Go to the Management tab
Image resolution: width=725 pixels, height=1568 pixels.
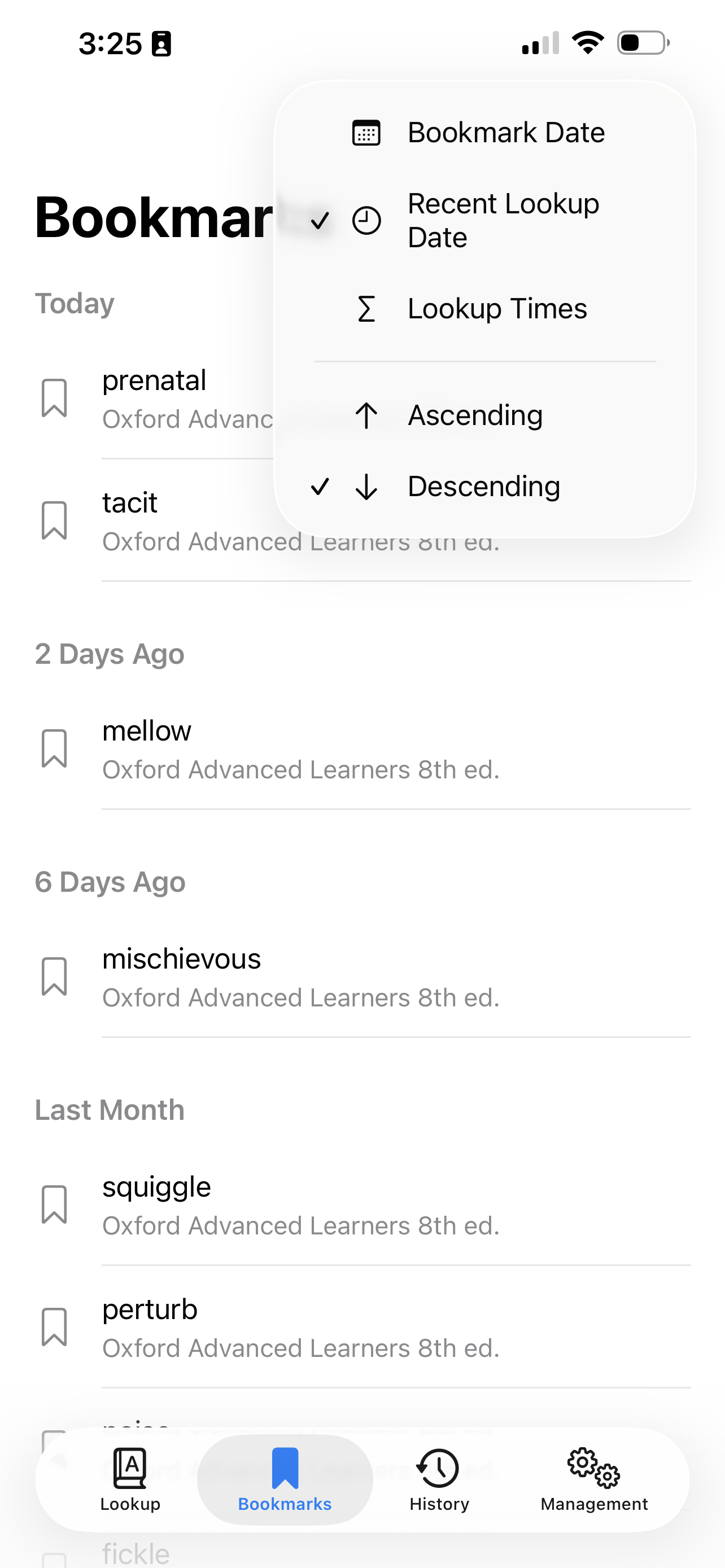click(x=593, y=1480)
